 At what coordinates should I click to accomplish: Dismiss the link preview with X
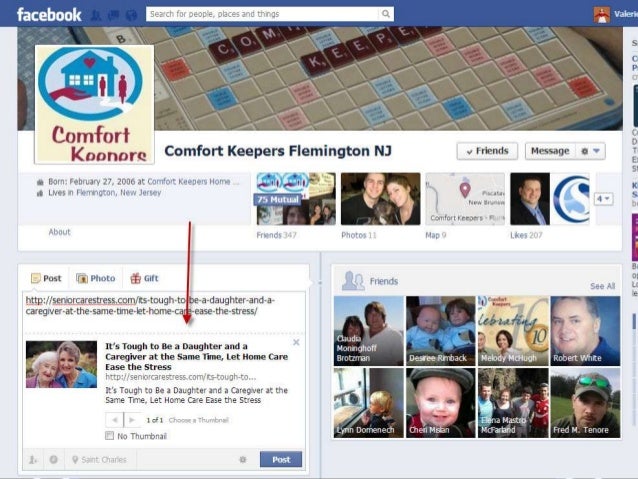[x=296, y=343]
